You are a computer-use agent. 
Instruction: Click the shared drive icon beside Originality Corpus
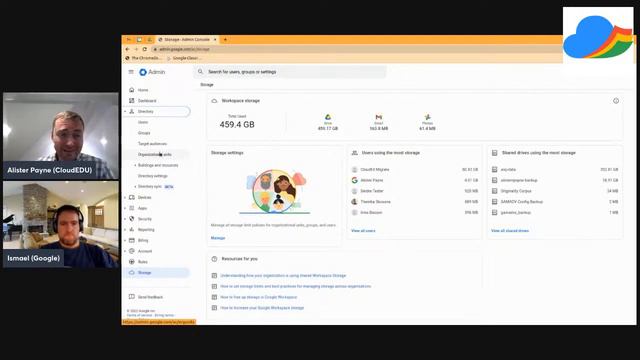point(494,191)
